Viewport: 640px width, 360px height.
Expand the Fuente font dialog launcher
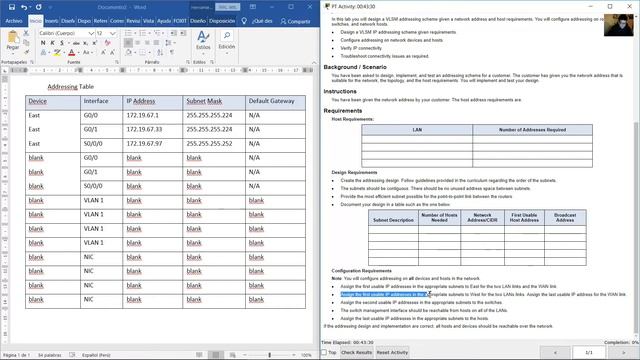[x=117, y=62]
